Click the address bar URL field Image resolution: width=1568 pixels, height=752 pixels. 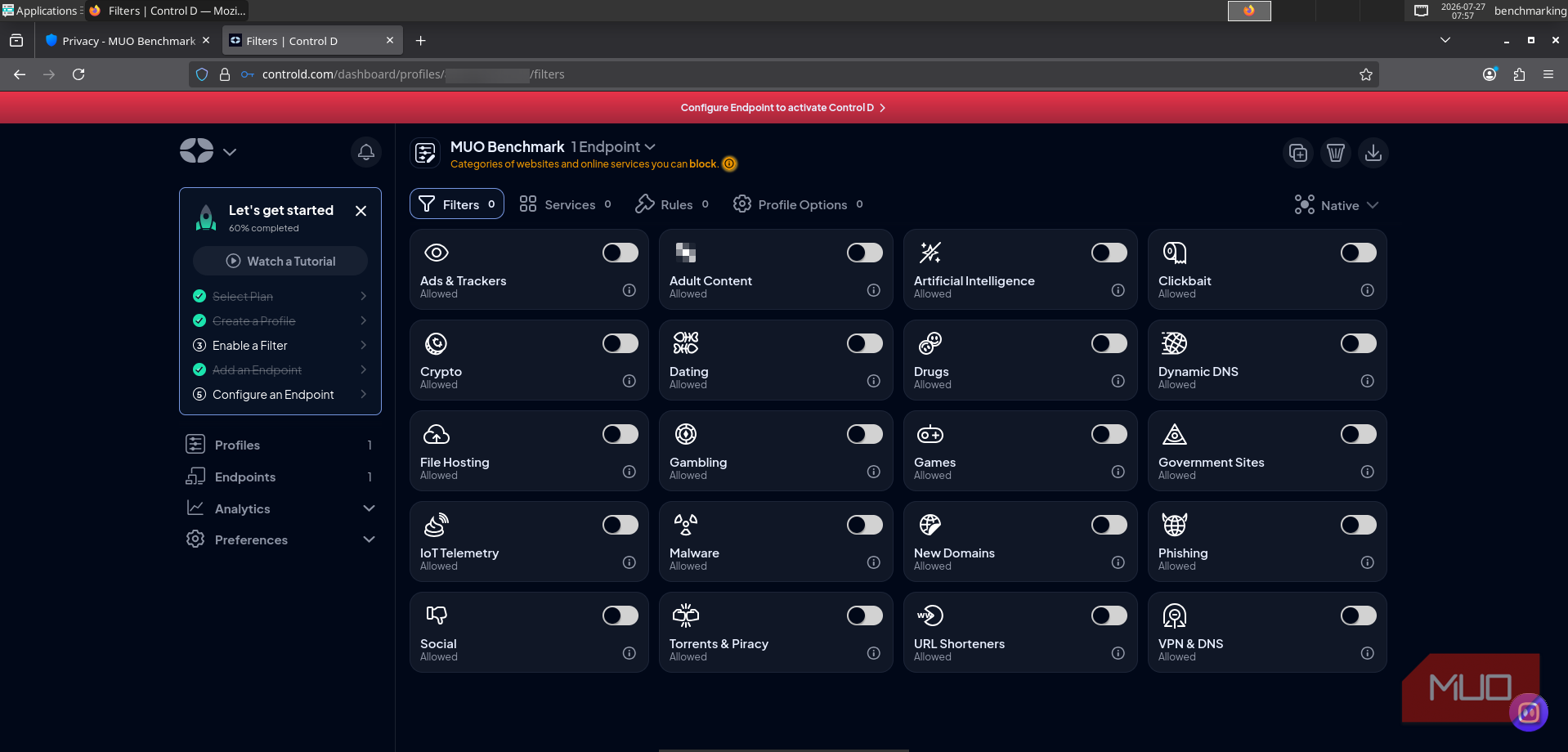point(782,74)
